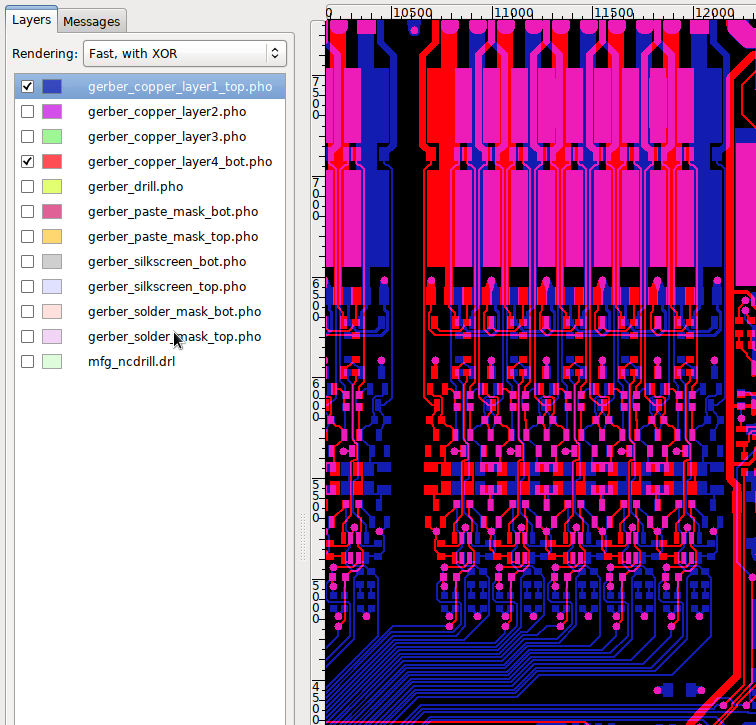Click green swatch for gerber_copper_layer3.pho
Screen dimensions: 756x725
[52, 137]
